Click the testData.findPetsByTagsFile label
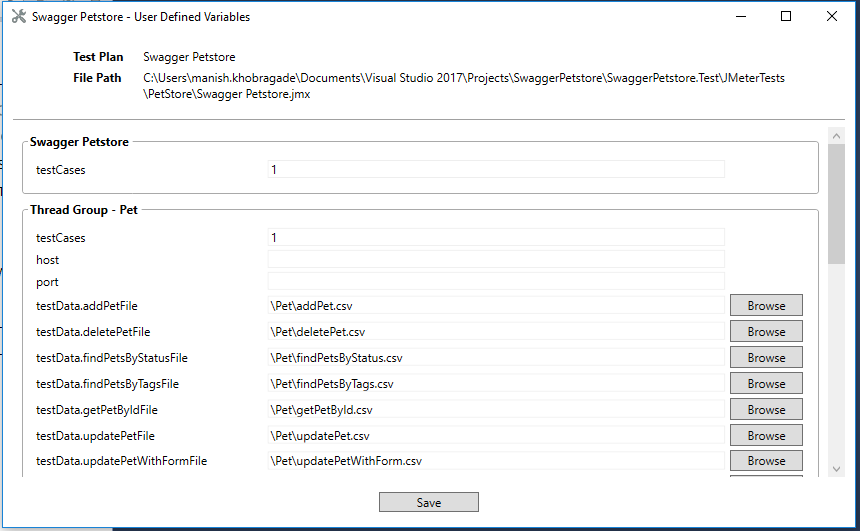860x531 pixels. click(x=108, y=384)
